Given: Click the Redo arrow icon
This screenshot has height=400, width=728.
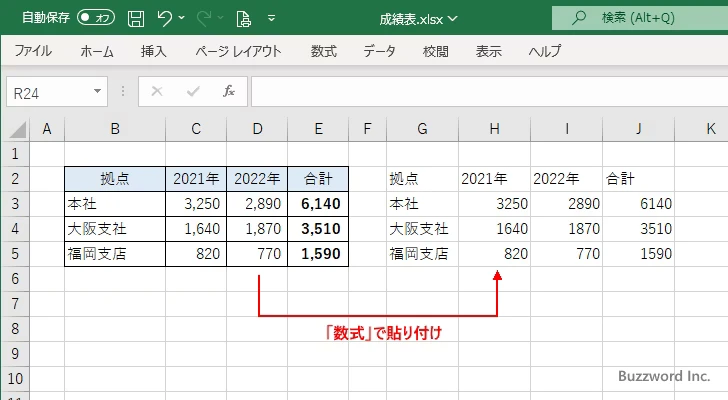Looking at the screenshot, I should click(x=205, y=17).
